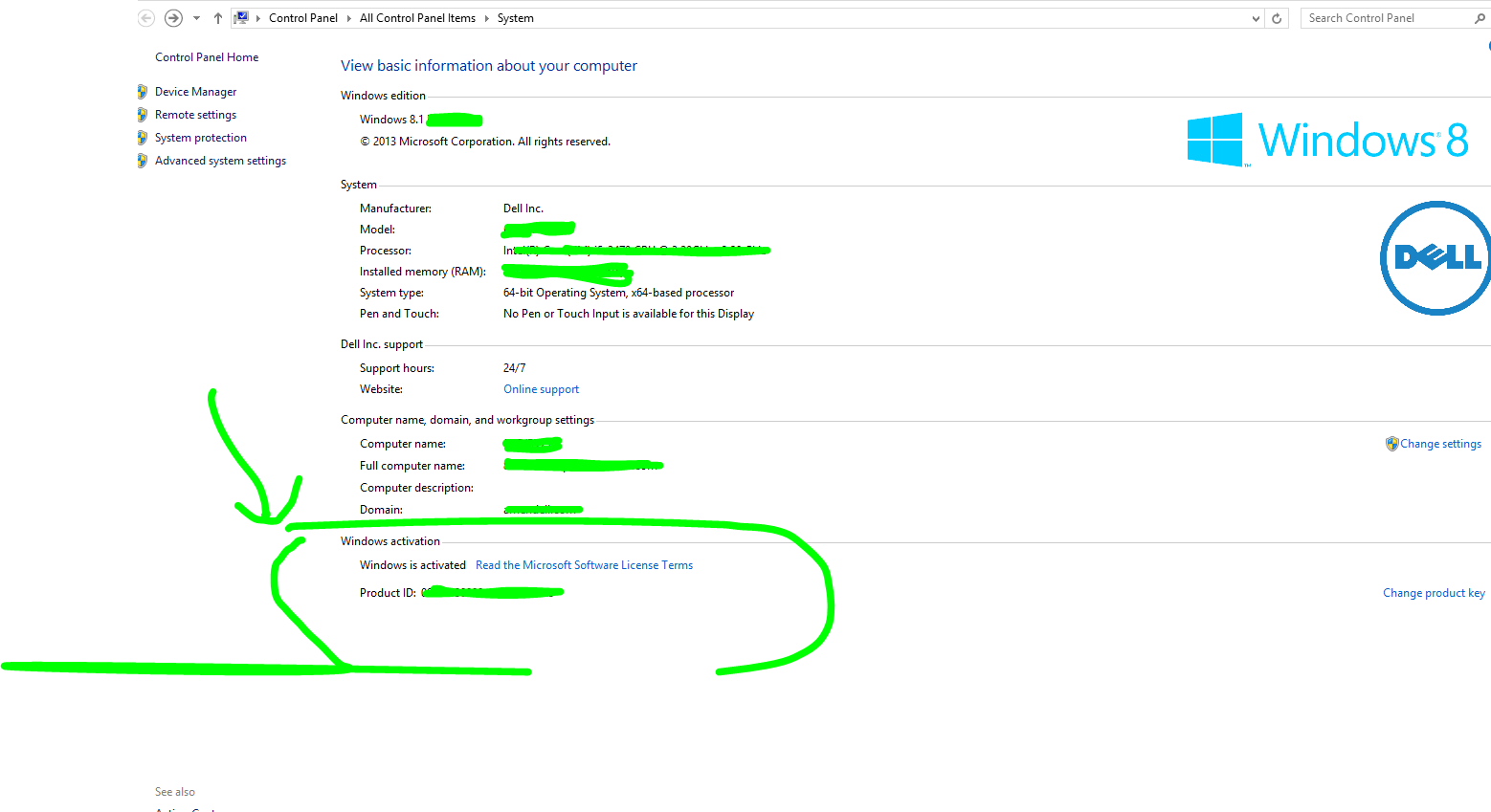
Task: Read the Microsoft Software License Terms
Action: point(584,565)
